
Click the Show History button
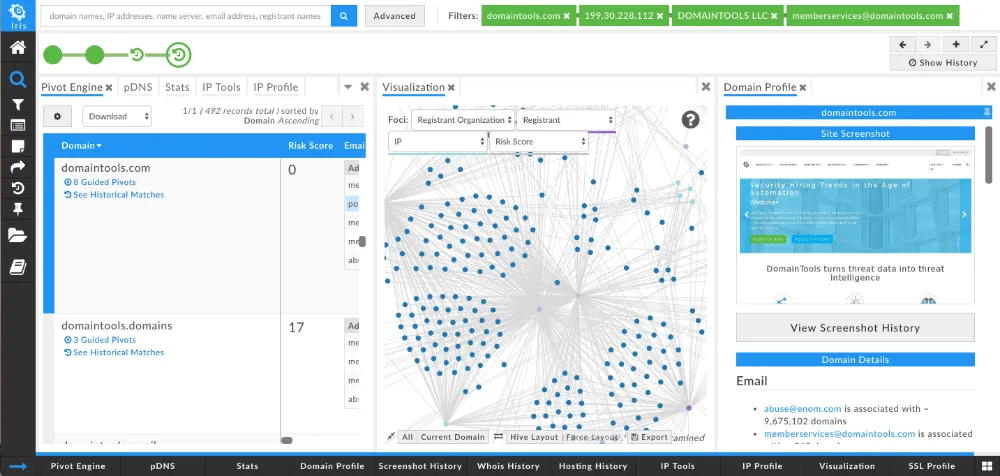943,63
